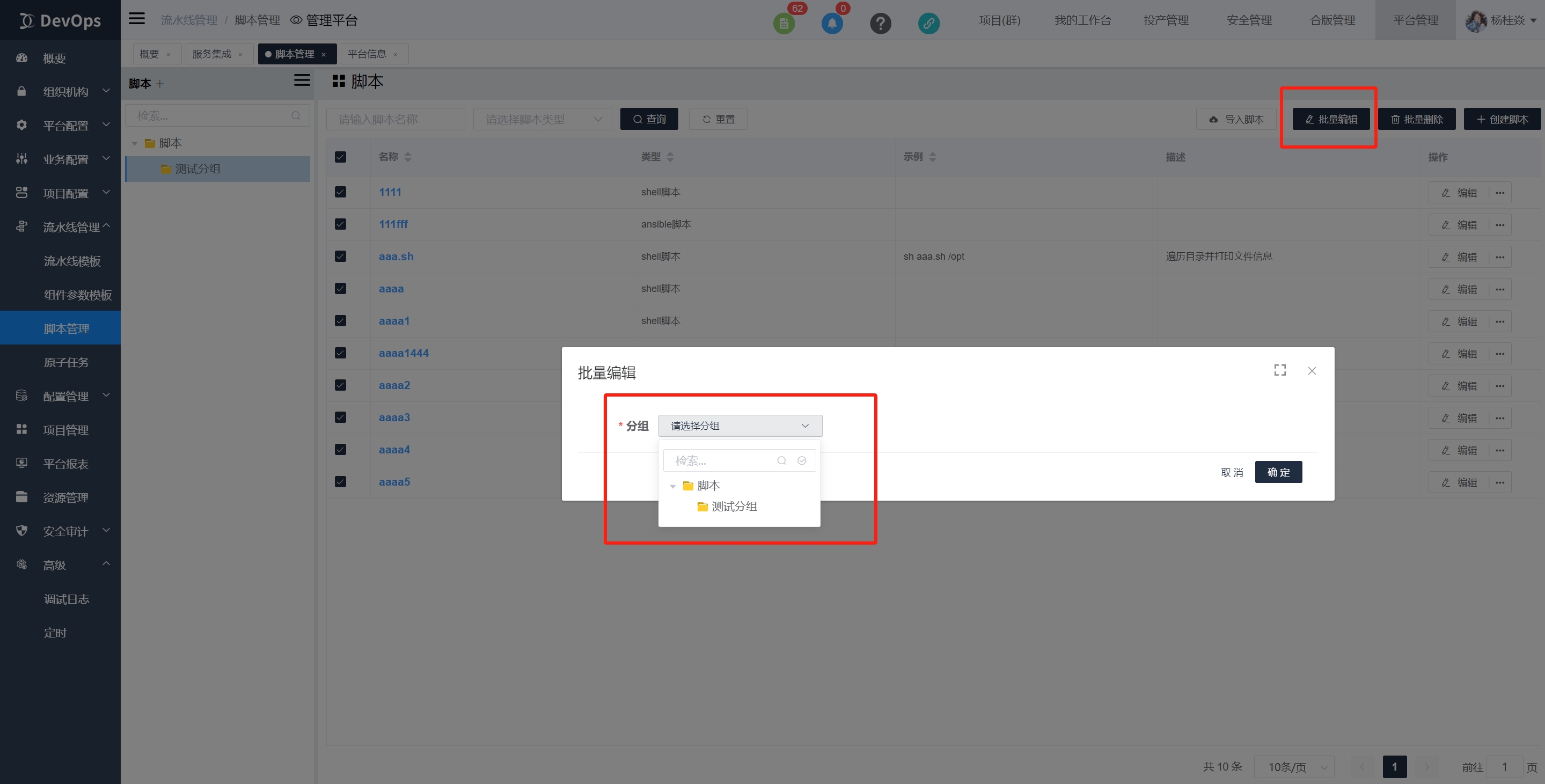
Task: Open the 请选择分组 dropdown
Action: tap(739, 426)
